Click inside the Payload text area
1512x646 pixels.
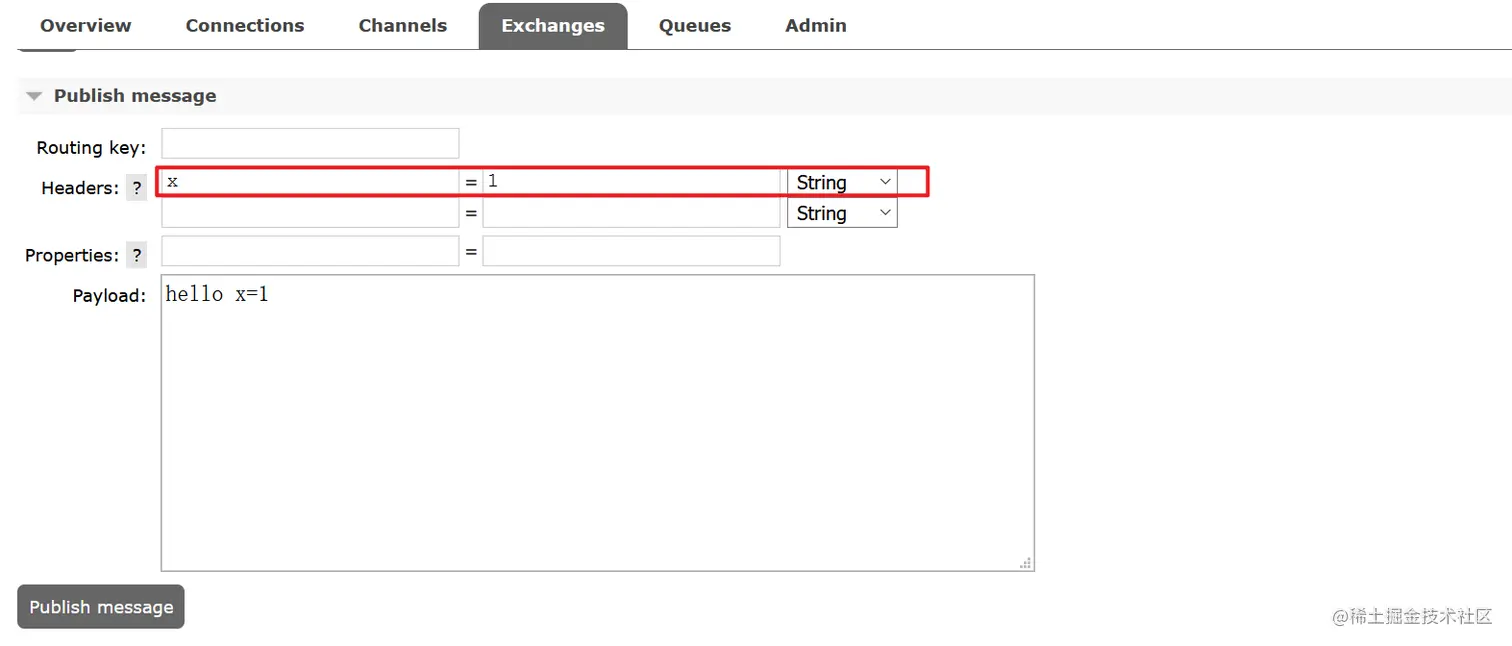pos(598,423)
